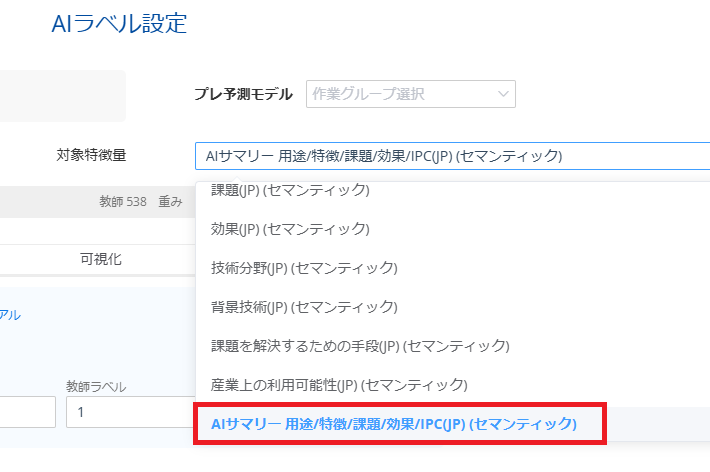This screenshot has width=710, height=472.
Task: Click the 教師 538 count label
Action: [x=121, y=201]
